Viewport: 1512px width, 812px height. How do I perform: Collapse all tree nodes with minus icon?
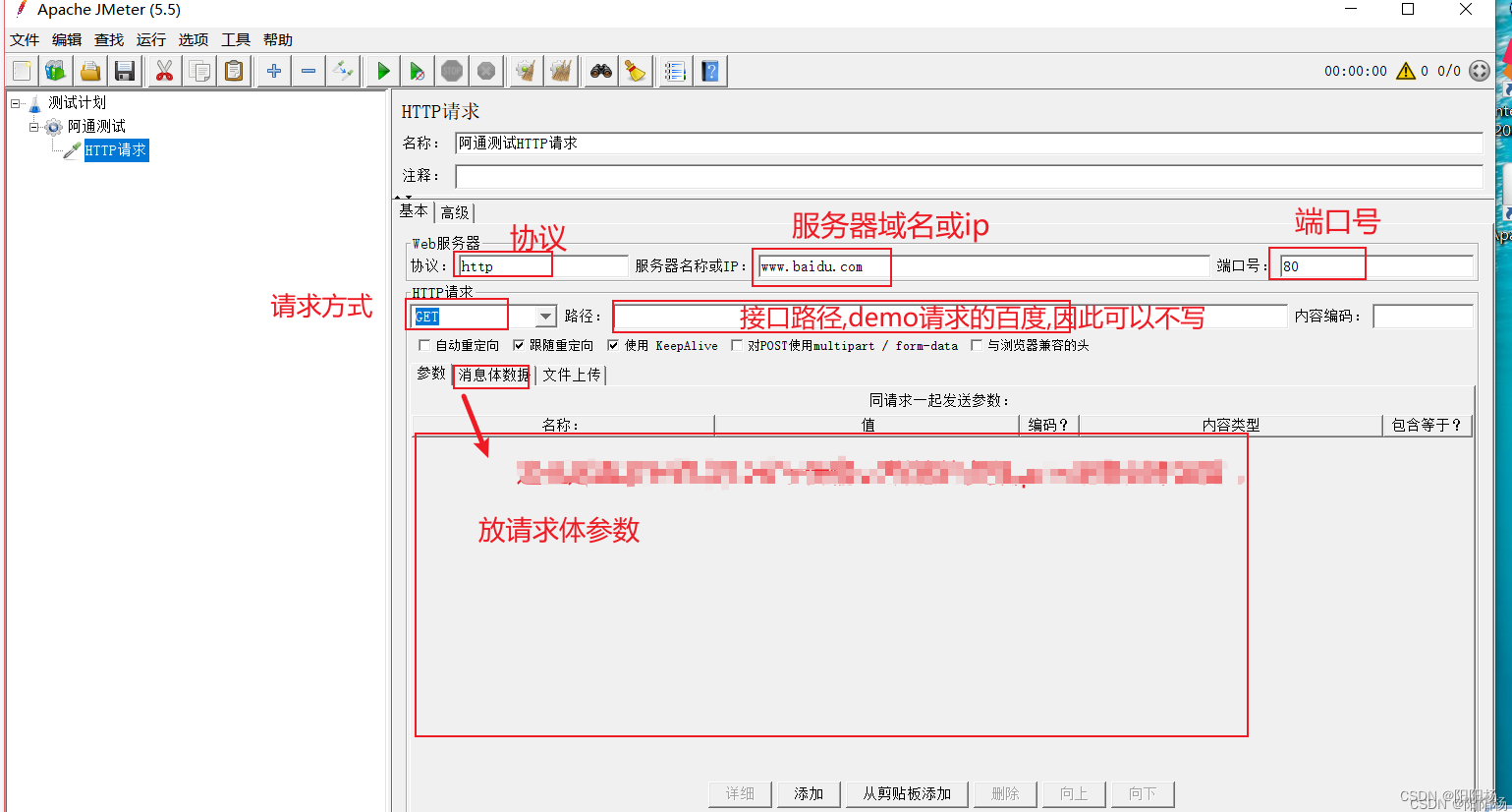point(308,71)
